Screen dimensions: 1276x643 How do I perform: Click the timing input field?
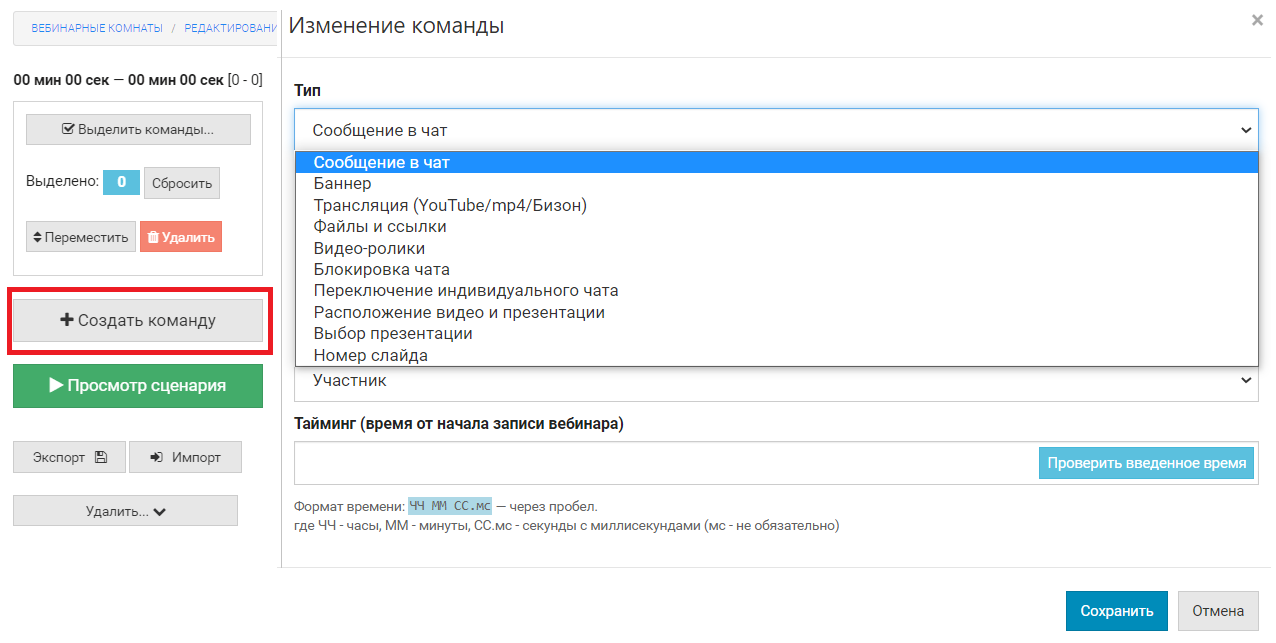click(665, 463)
